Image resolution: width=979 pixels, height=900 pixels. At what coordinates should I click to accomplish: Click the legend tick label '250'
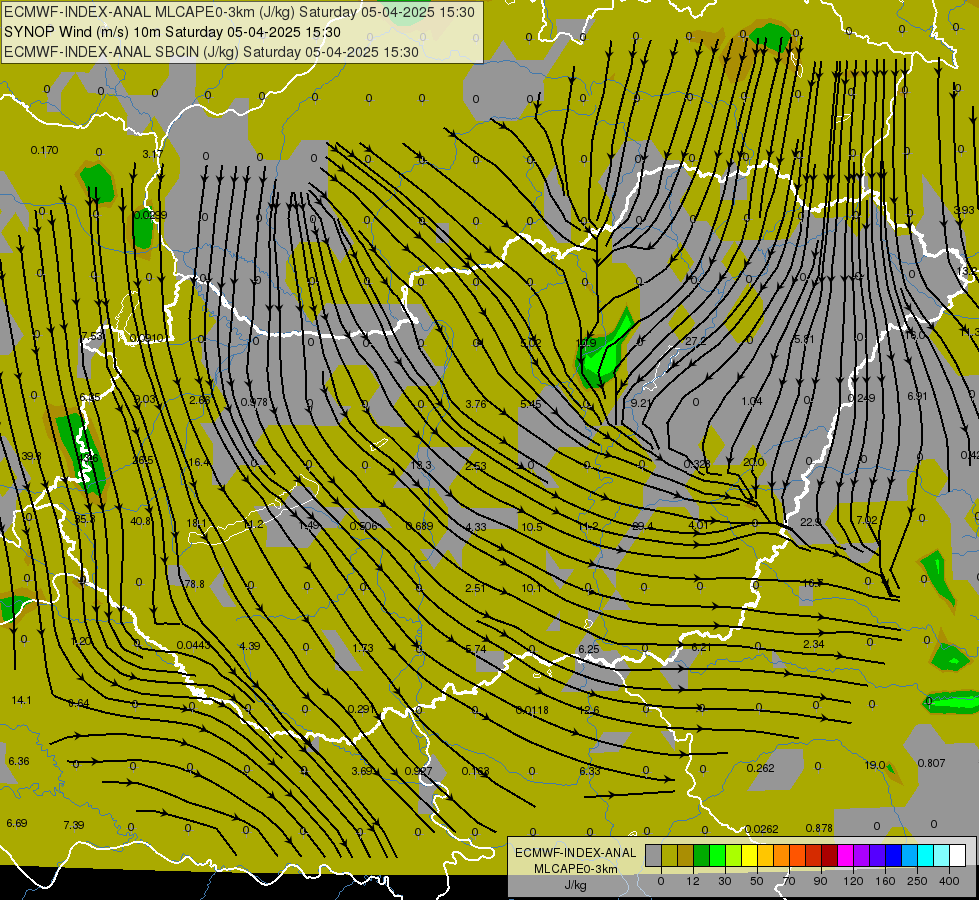pos(917,881)
